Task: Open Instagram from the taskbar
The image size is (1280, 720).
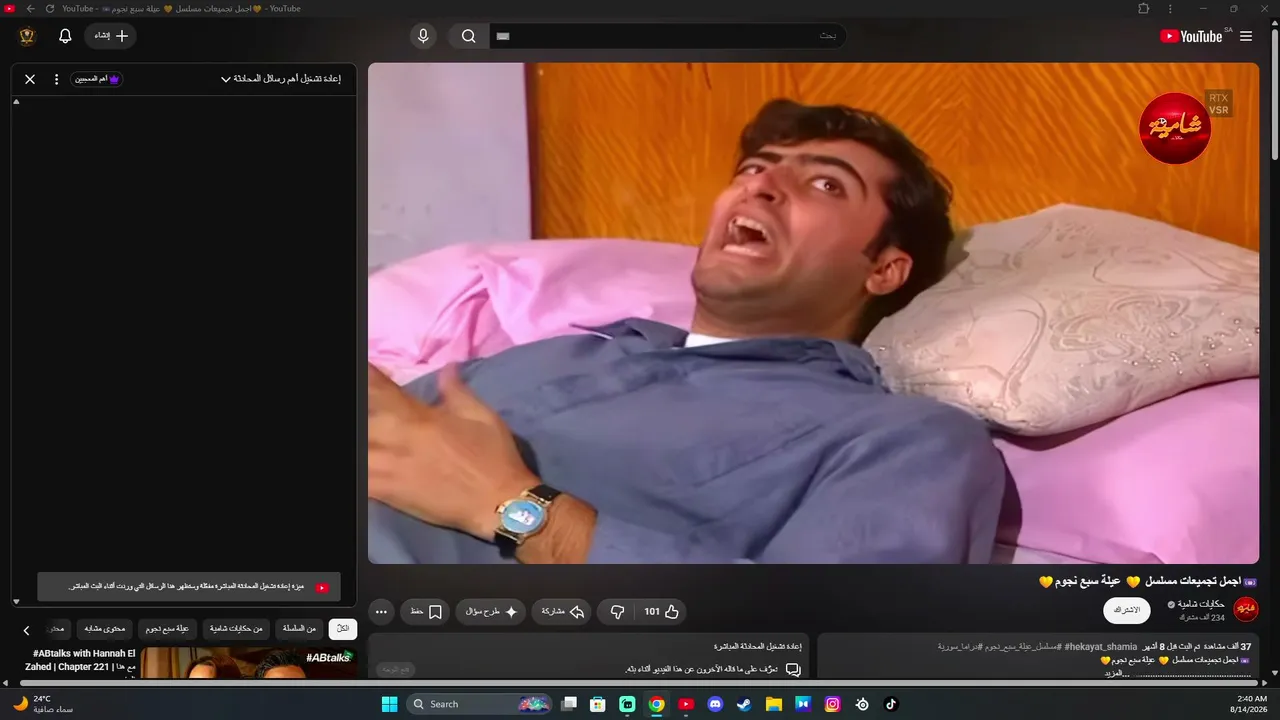Action: [832, 704]
